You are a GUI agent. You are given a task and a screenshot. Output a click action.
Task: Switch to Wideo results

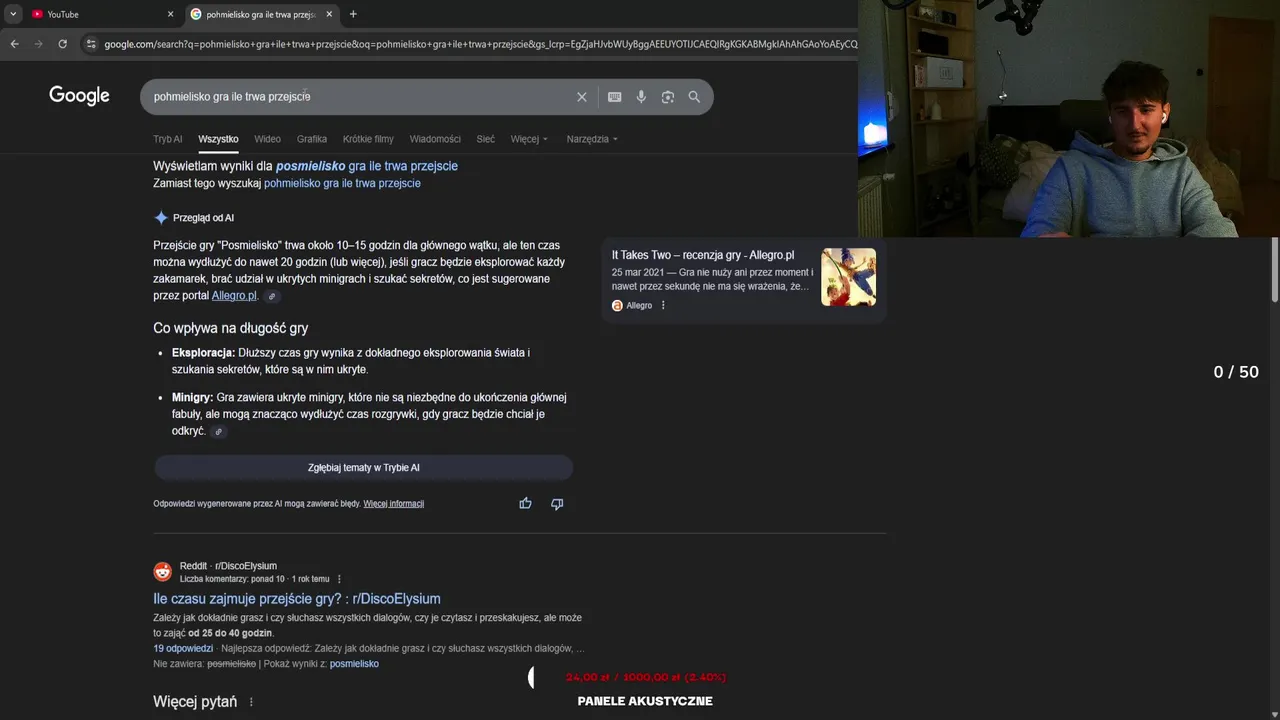pyautogui.click(x=267, y=139)
